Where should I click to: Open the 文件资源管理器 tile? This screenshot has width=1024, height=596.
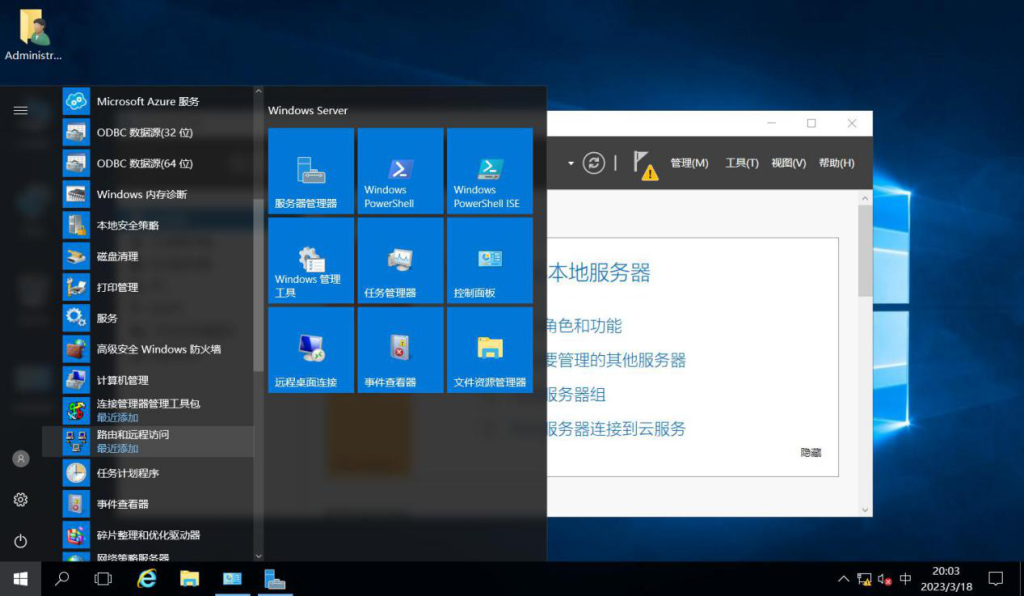(490, 350)
